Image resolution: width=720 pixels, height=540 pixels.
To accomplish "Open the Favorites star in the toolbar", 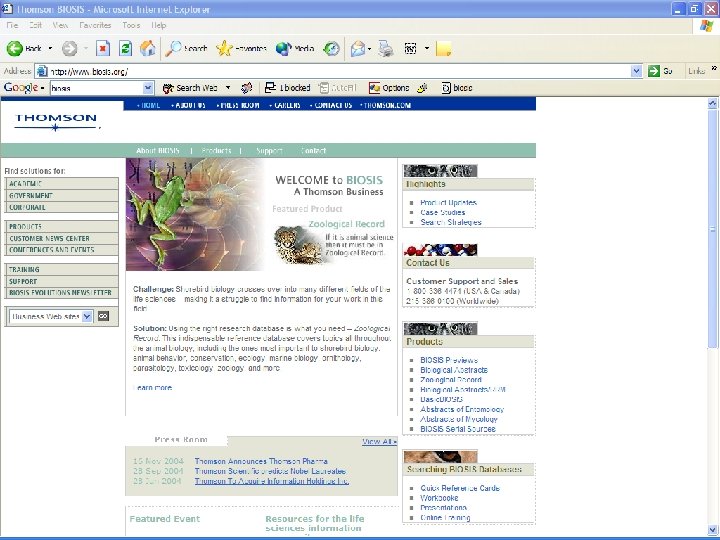I will click(241, 48).
